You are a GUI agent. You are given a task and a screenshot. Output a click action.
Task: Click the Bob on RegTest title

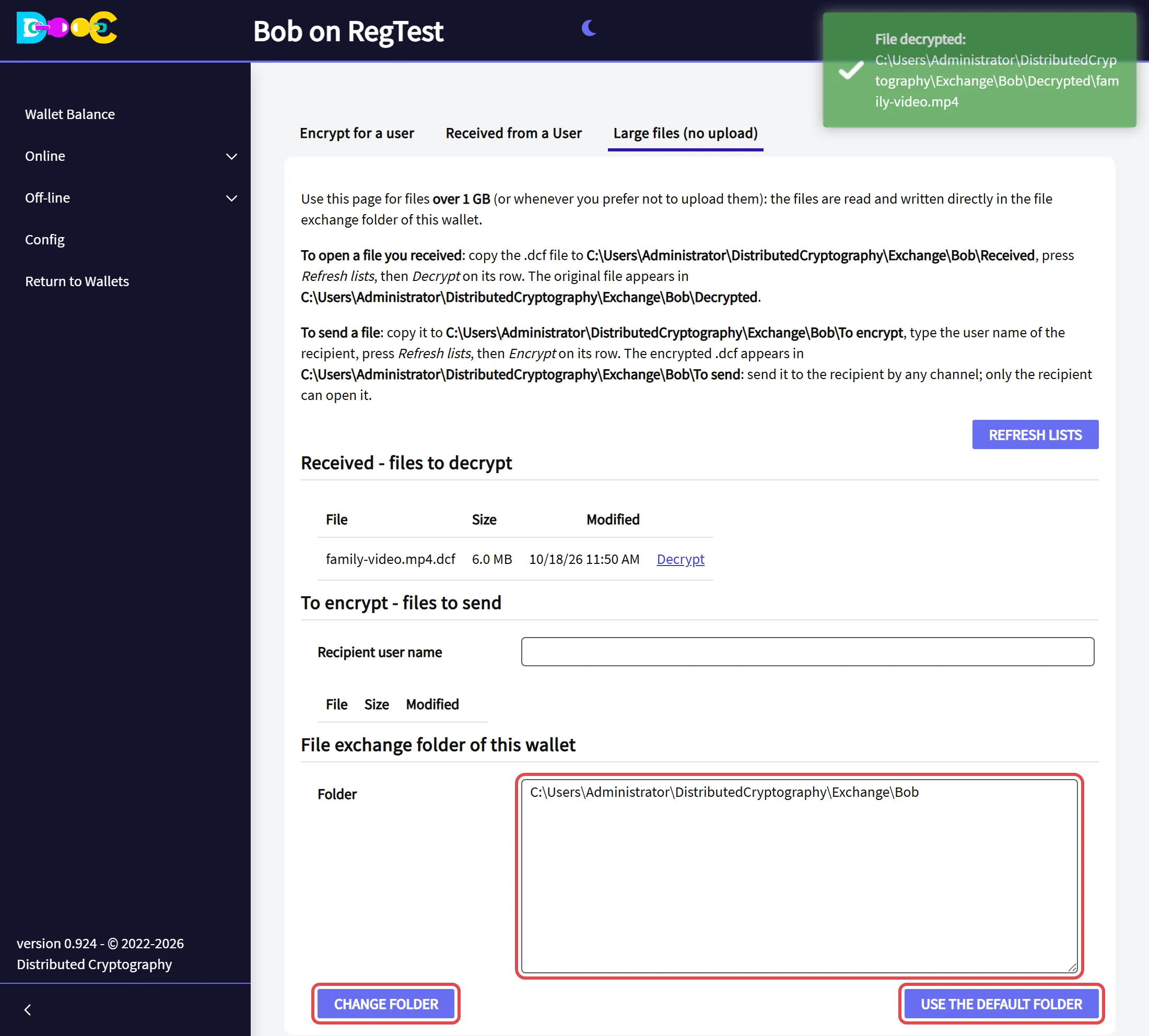click(348, 31)
